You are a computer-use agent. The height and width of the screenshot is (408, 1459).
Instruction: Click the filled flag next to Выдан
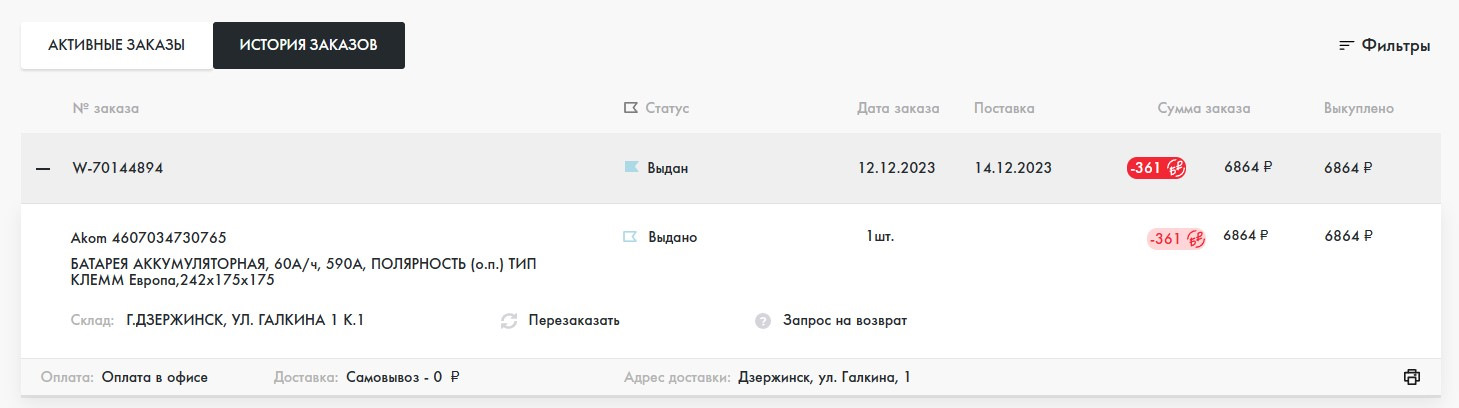click(631, 168)
